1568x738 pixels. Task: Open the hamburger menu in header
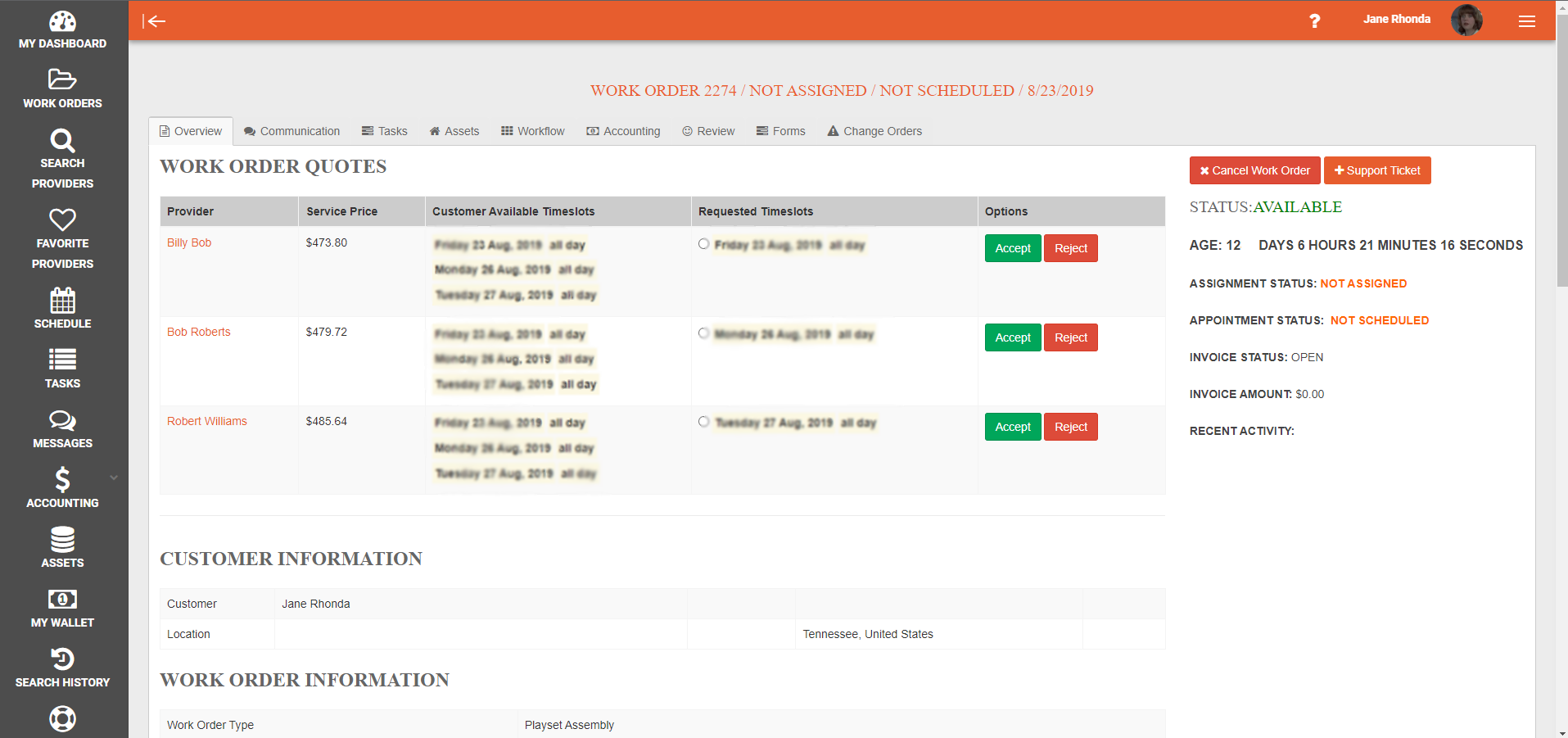pyautogui.click(x=1526, y=21)
